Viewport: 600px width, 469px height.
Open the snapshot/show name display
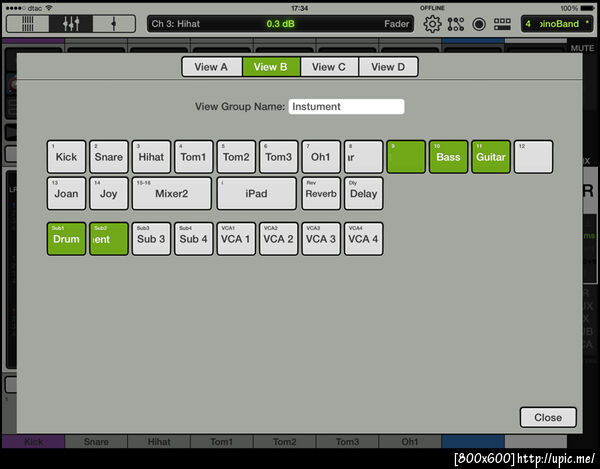[x=557, y=24]
